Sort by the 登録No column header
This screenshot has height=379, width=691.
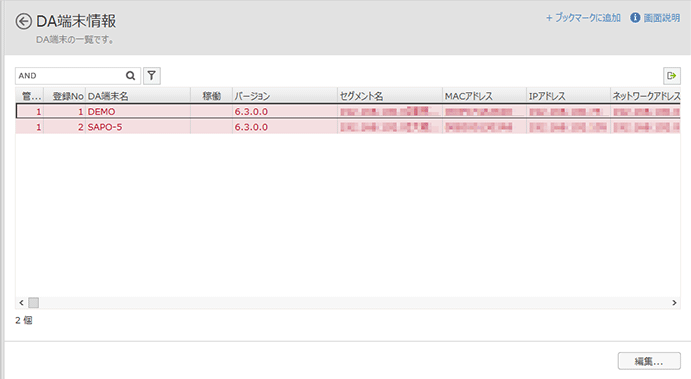[x=64, y=96]
